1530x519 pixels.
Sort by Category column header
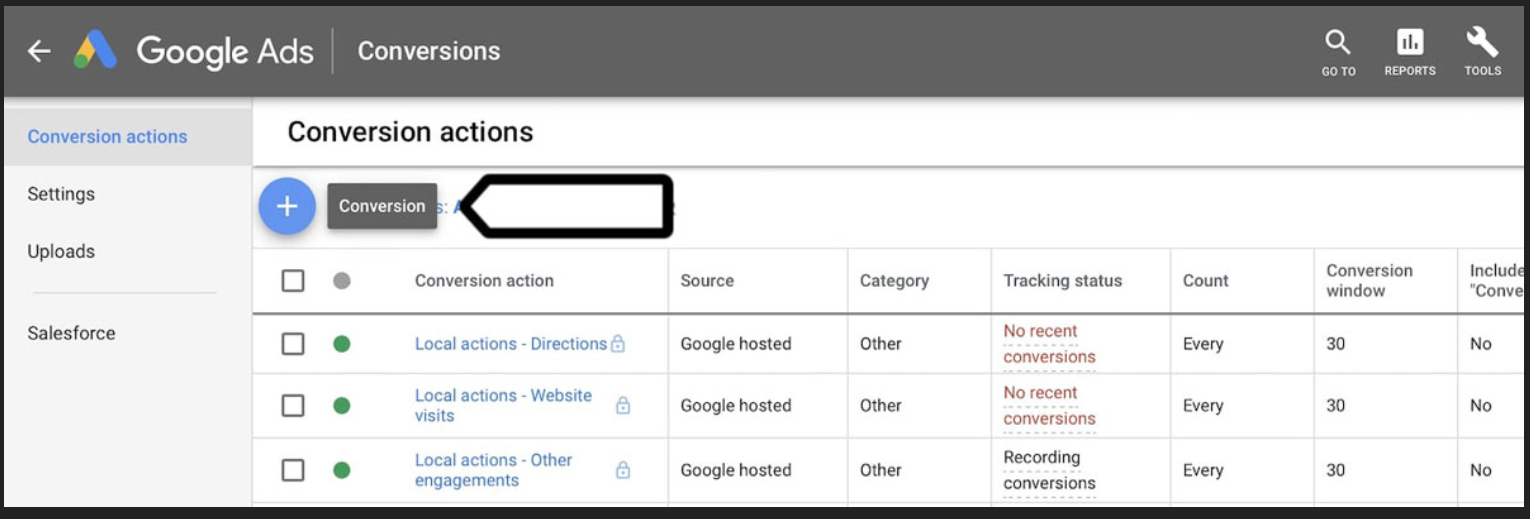tap(894, 281)
